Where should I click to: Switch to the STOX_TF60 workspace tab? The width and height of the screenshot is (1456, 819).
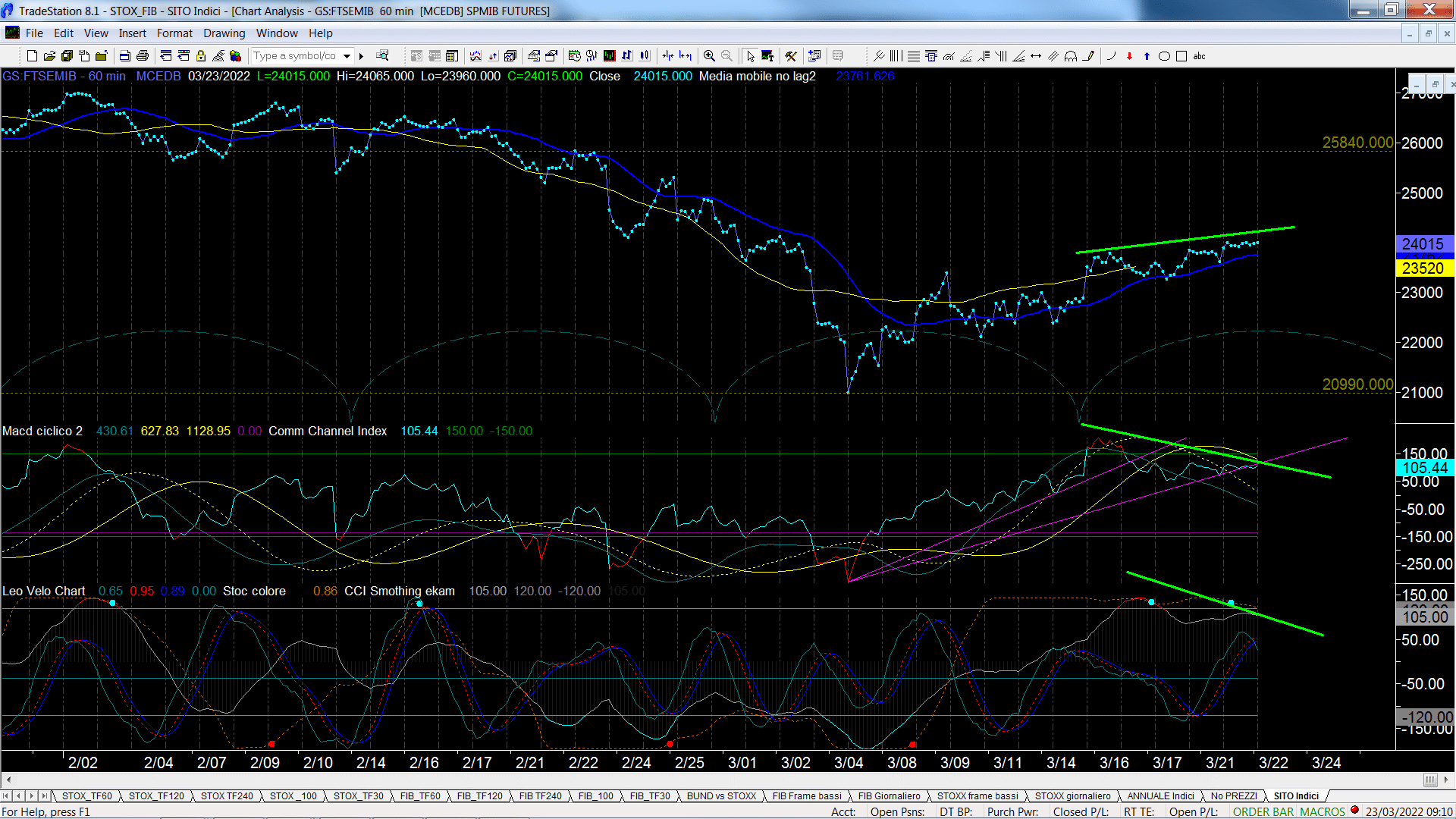[87, 795]
